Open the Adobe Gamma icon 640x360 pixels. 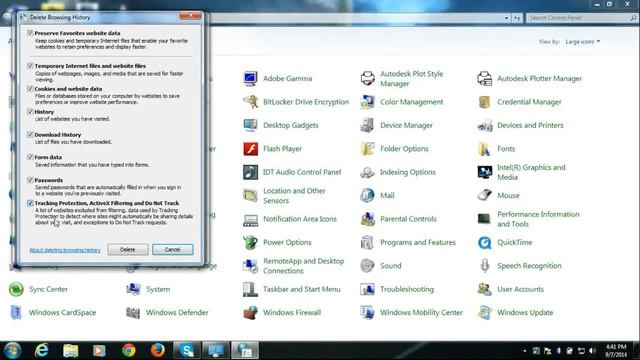[x=250, y=78]
